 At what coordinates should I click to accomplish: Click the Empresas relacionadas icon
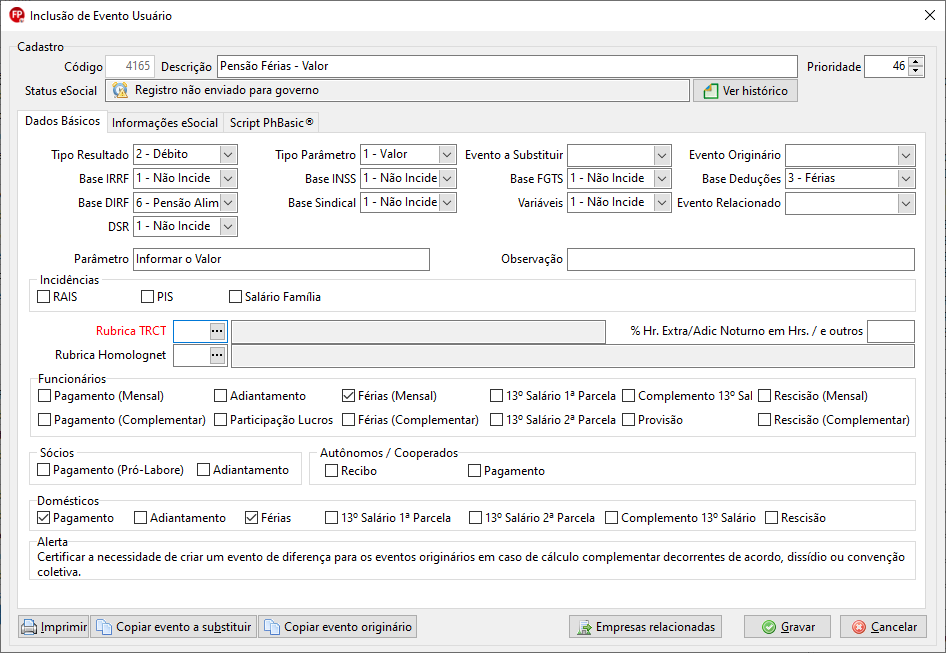583,627
